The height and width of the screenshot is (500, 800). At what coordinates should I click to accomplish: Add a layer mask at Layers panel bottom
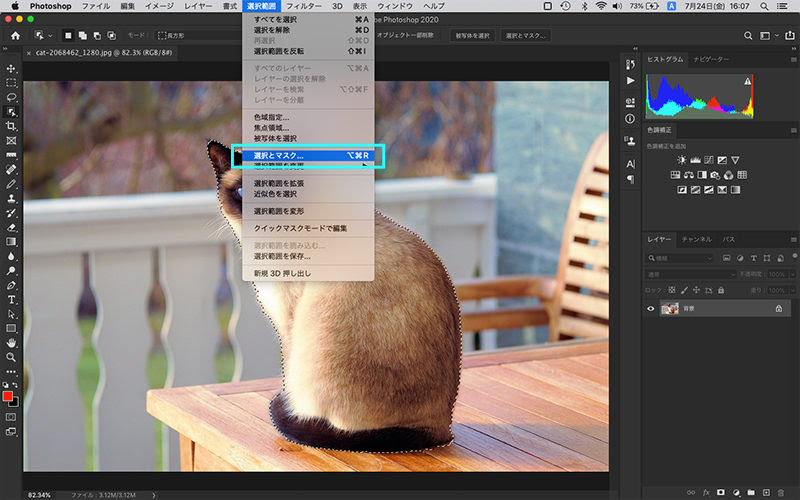[720, 492]
